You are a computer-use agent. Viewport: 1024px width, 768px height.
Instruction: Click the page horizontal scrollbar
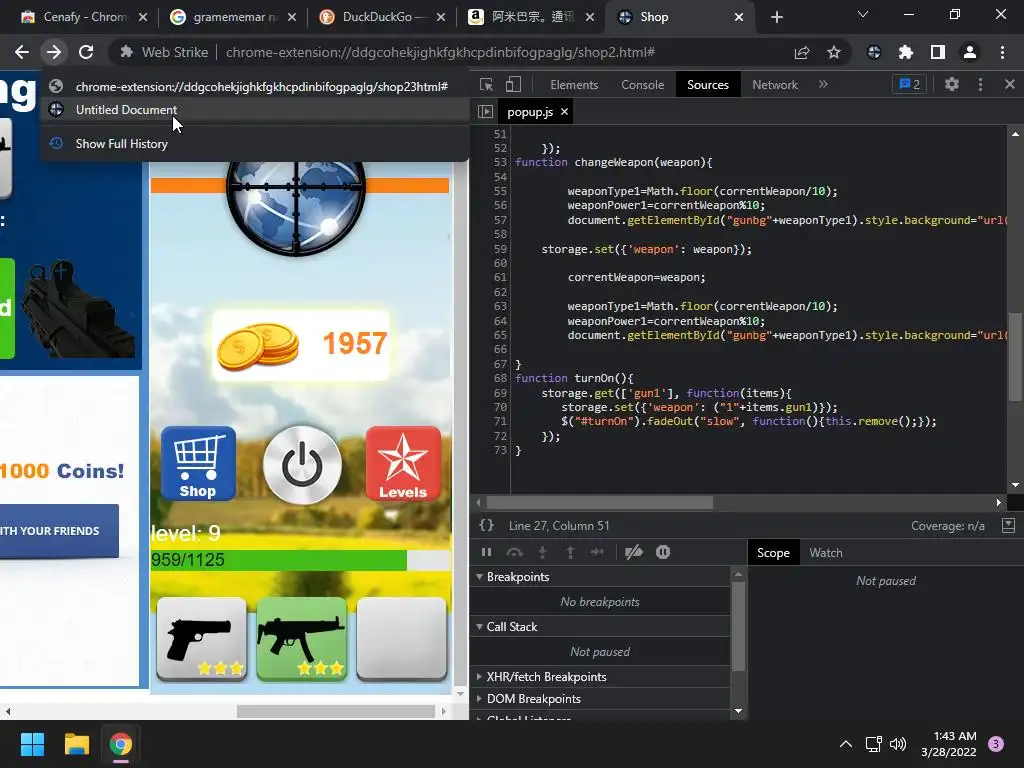(335, 711)
